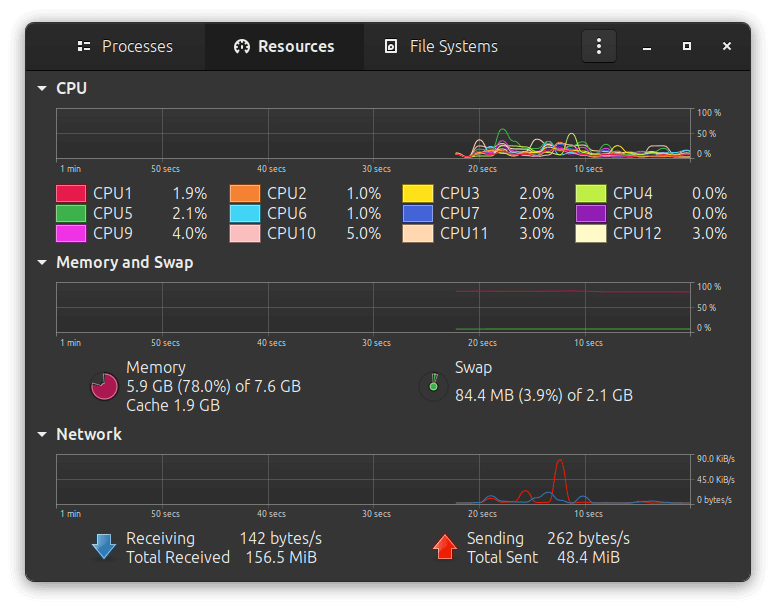Screen dimensions: 776x610
Task: Click the Resources gauge icon in tab
Action: 242,47
